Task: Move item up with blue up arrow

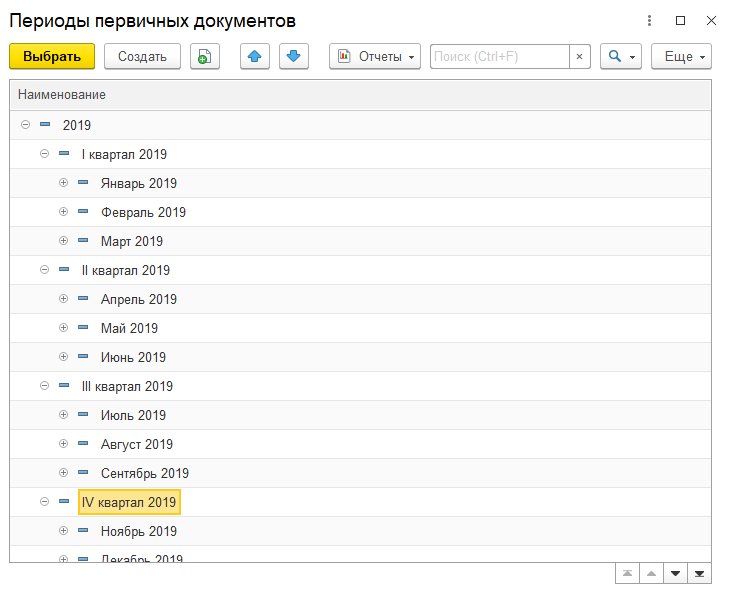Action: coord(255,57)
